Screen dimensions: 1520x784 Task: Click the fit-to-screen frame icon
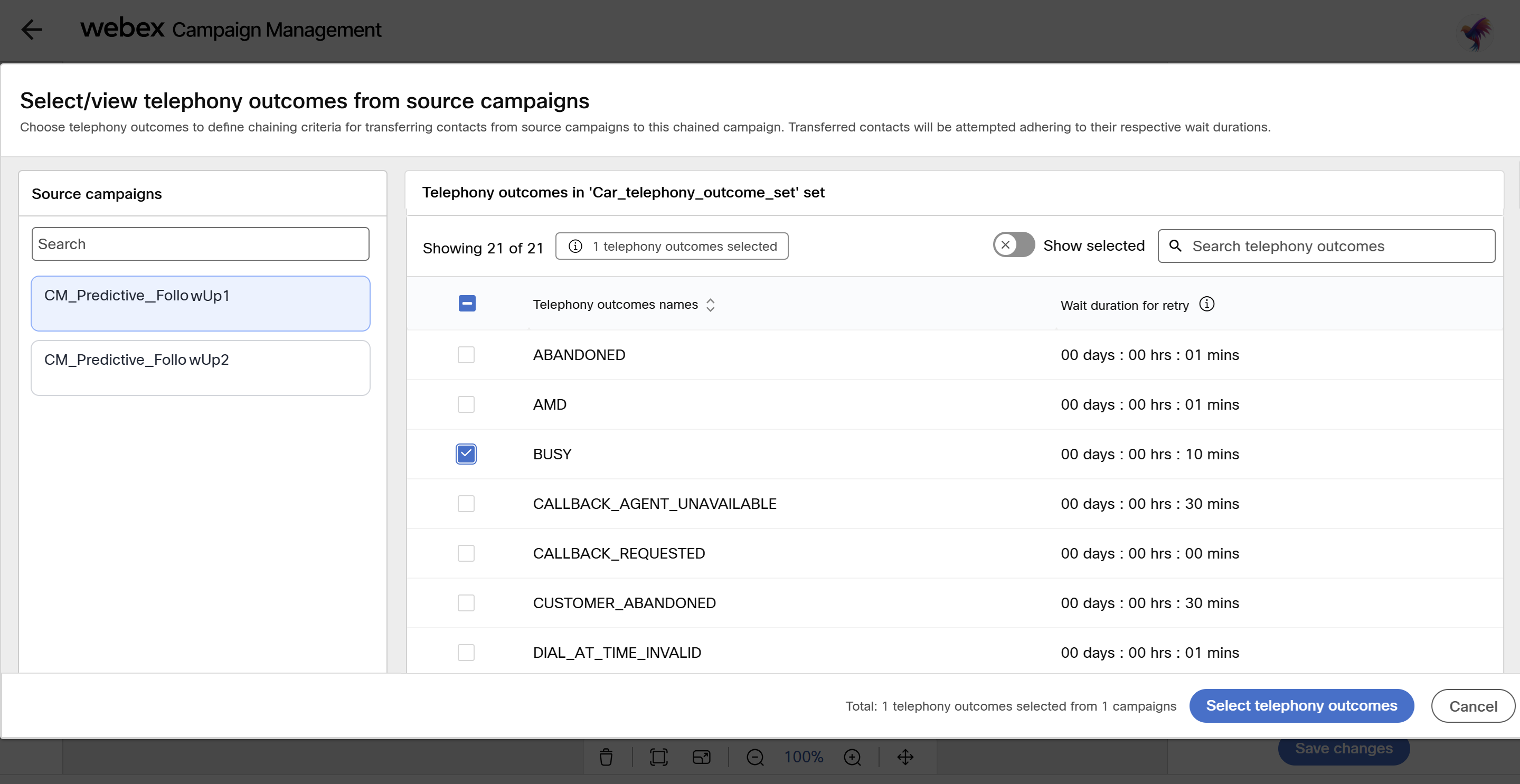[658, 757]
